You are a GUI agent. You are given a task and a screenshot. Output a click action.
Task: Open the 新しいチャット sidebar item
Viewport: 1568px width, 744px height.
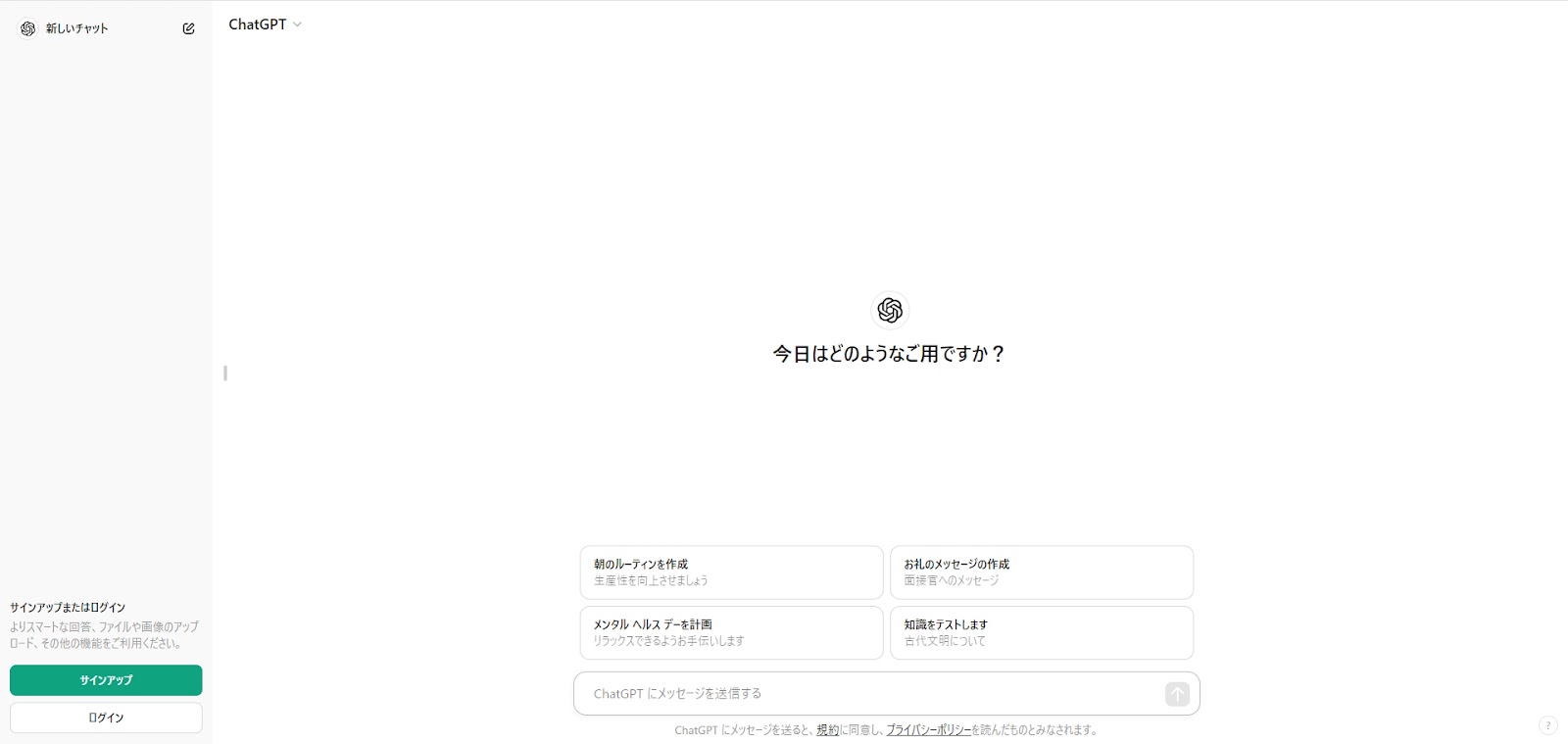(x=106, y=28)
